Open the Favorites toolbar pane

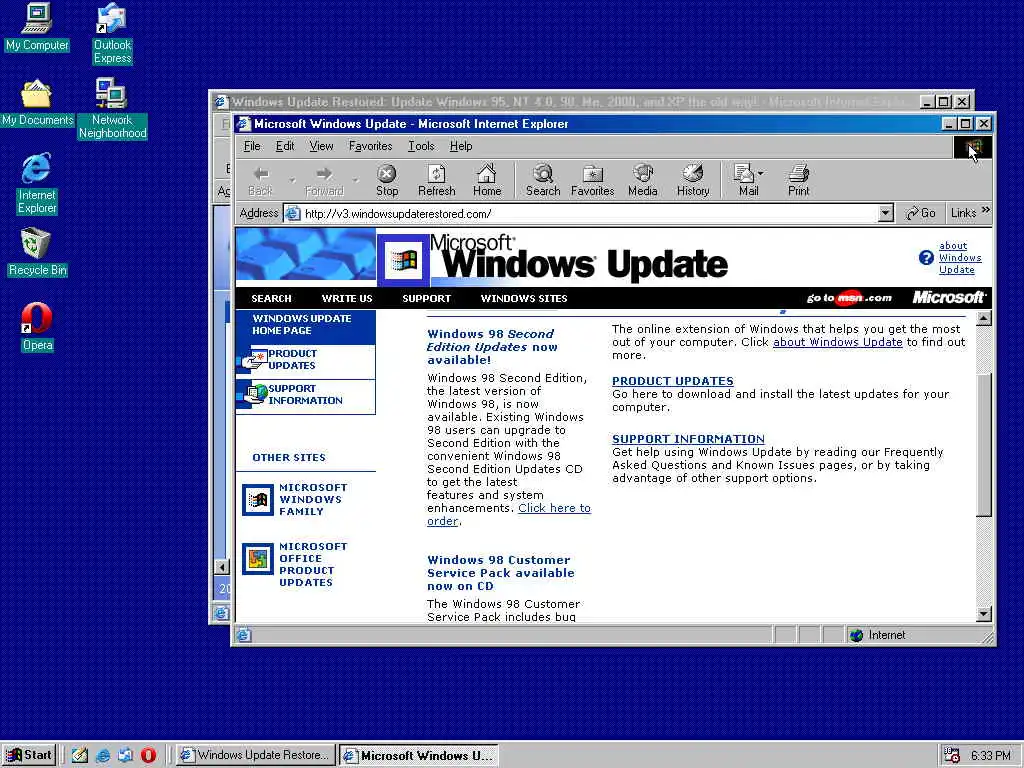coord(592,180)
